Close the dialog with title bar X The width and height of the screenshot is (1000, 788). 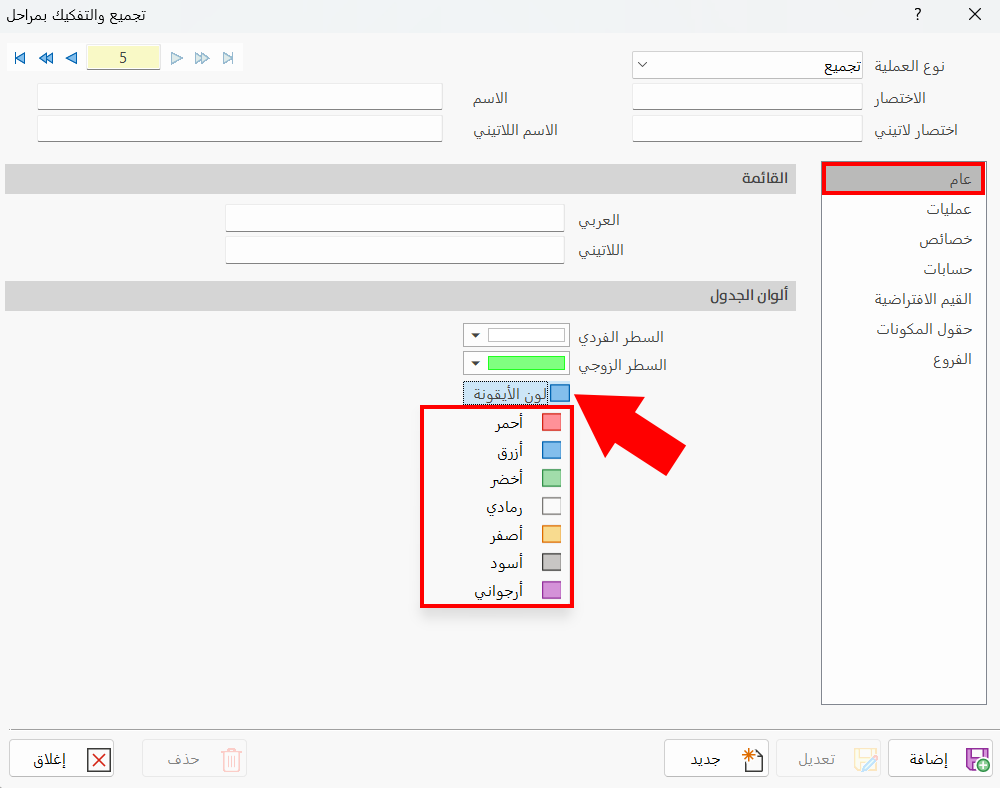[x=974, y=14]
